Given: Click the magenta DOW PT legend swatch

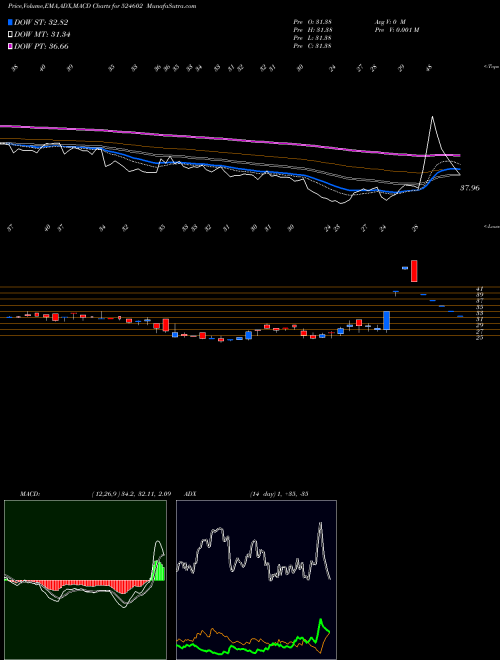Looking at the screenshot, I should click(x=11, y=46).
